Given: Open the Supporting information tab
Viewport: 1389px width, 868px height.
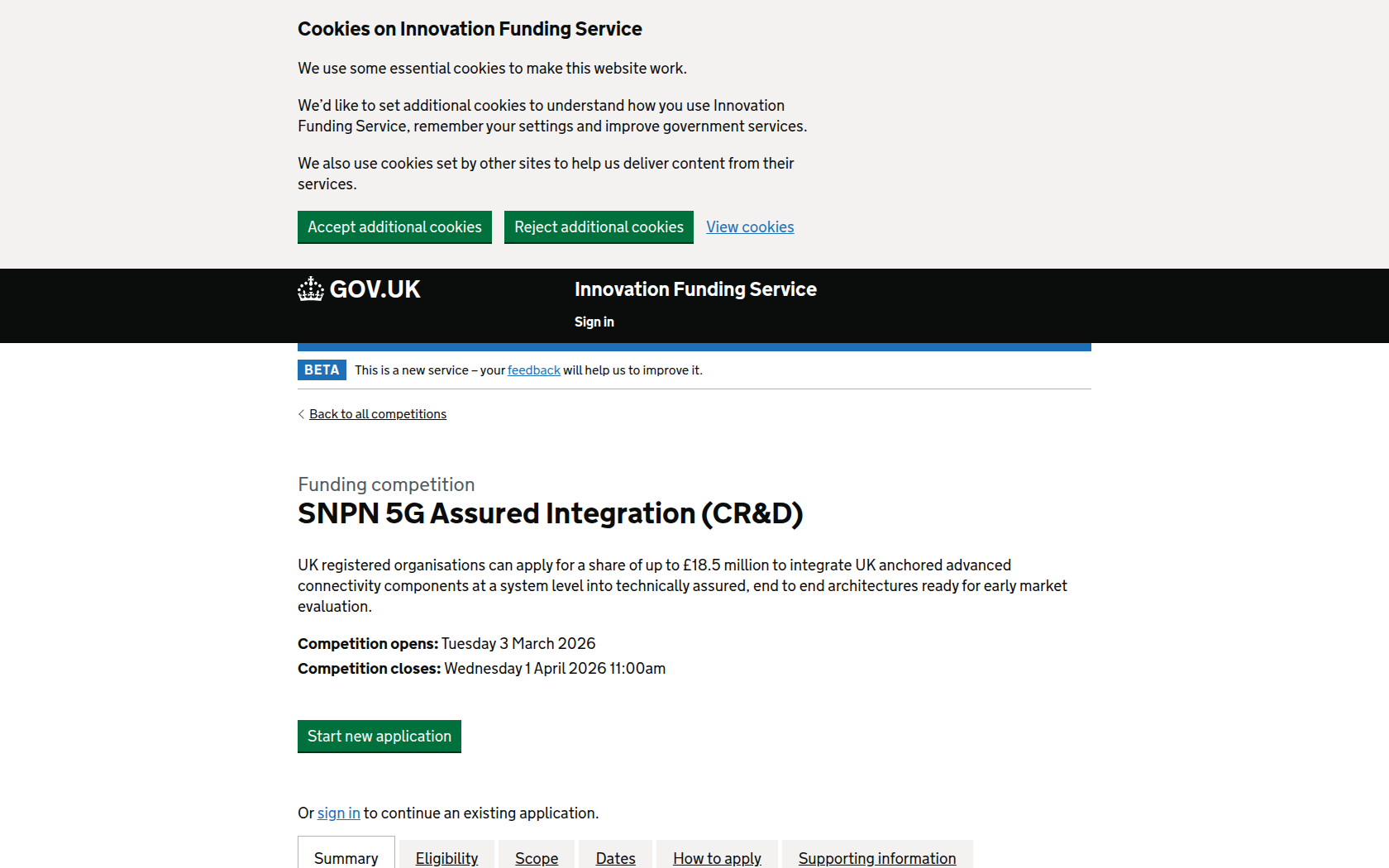Looking at the screenshot, I should point(876,857).
